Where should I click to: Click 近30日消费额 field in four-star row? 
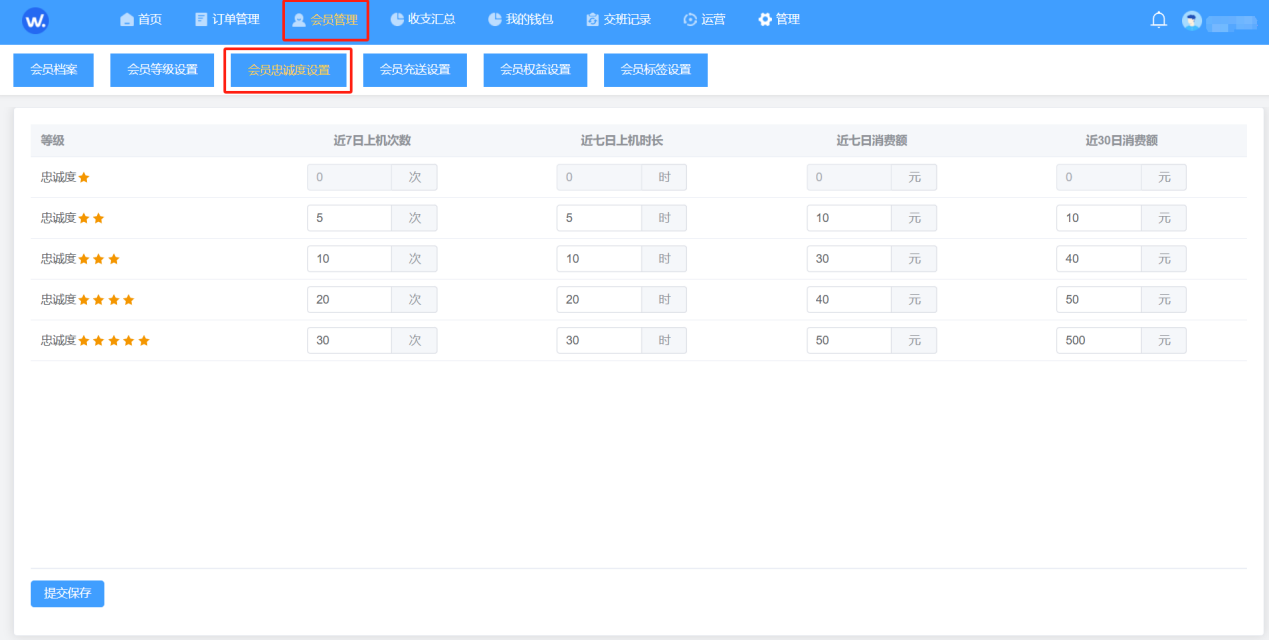[x=1099, y=300]
